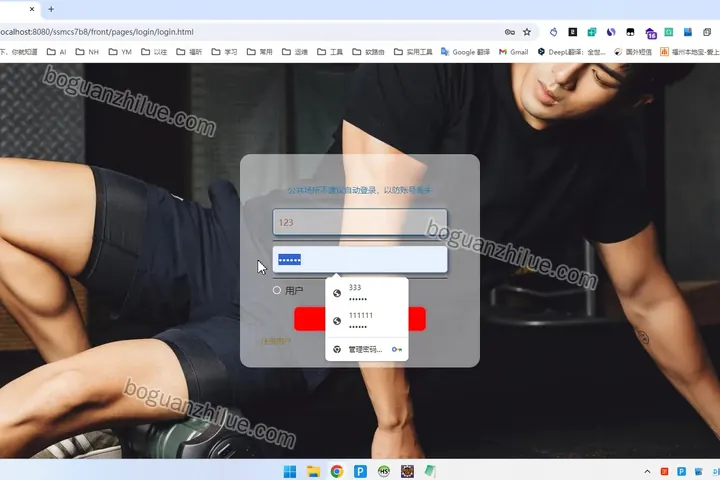The width and height of the screenshot is (720, 480).
Task: Open the AI bookmarks folder
Action: pyautogui.click(x=56, y=52)
